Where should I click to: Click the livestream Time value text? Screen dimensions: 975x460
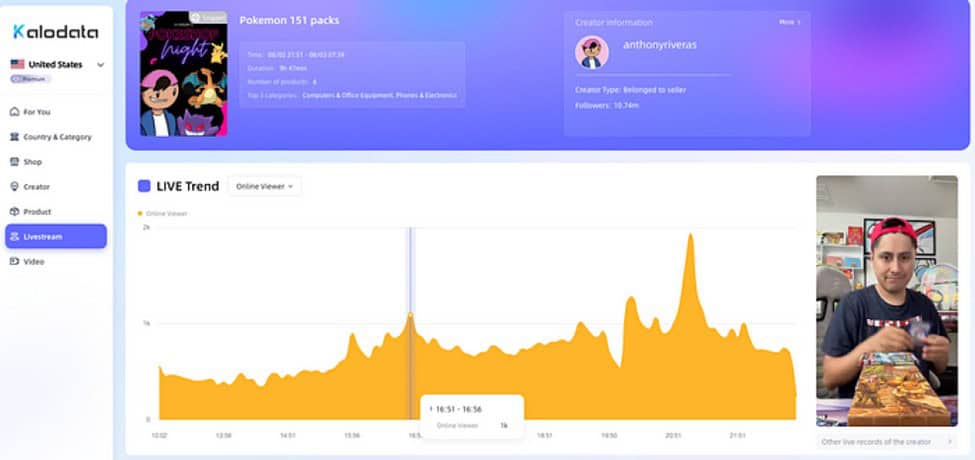coord(306,55)
